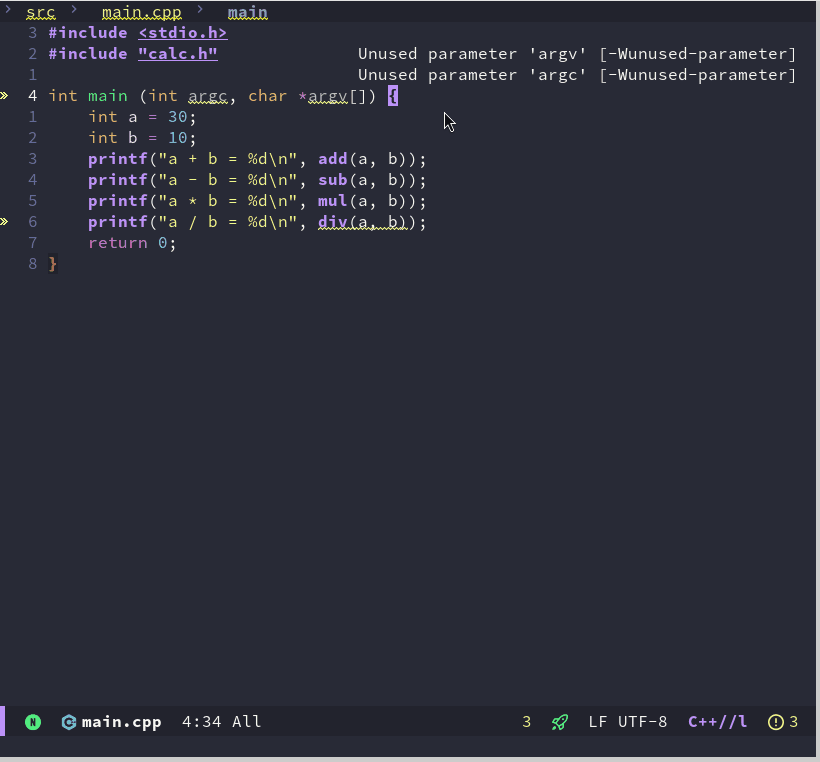Open the "calc.h" include link

click(x=177, y=54)
